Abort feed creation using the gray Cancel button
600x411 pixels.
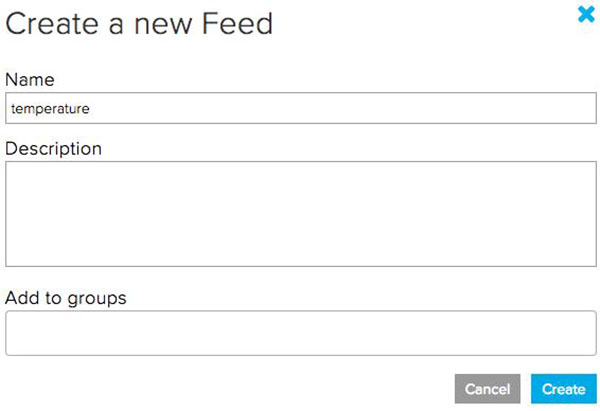(x=488, y=389)
